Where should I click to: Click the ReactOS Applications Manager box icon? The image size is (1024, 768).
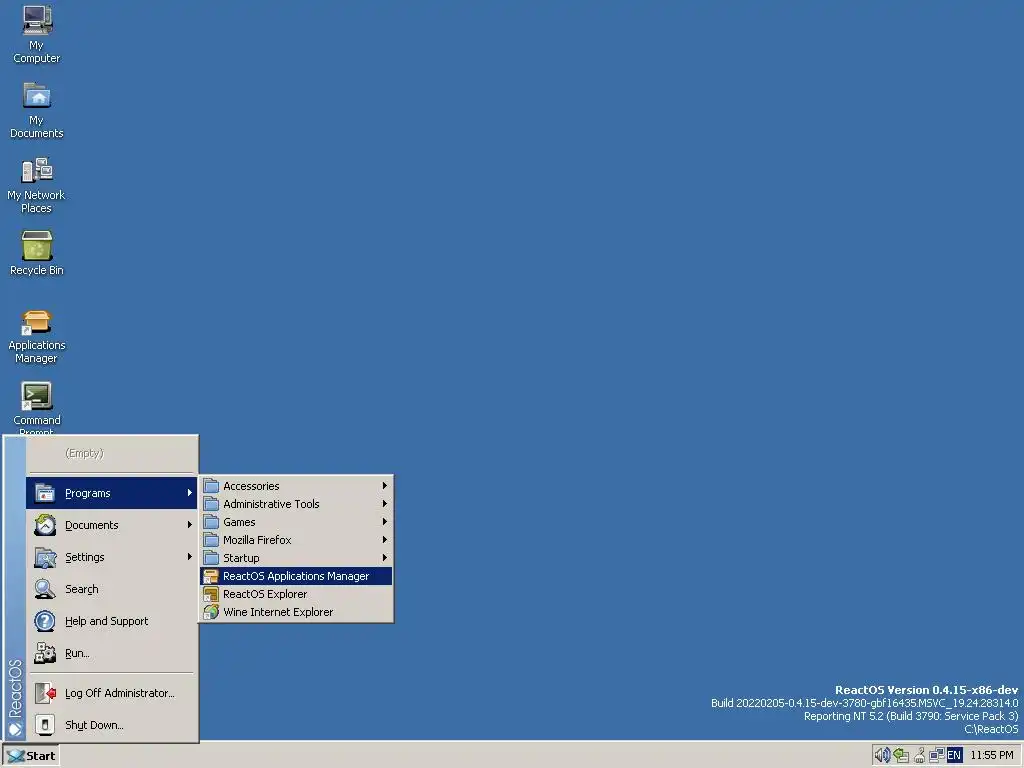(x=211, y=576)
